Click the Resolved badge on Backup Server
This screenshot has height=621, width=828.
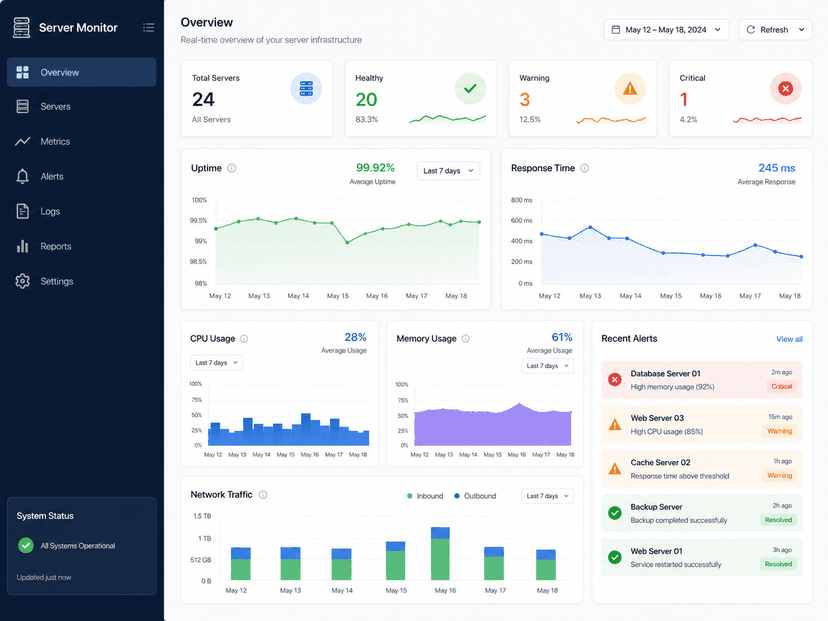point(778,520)
